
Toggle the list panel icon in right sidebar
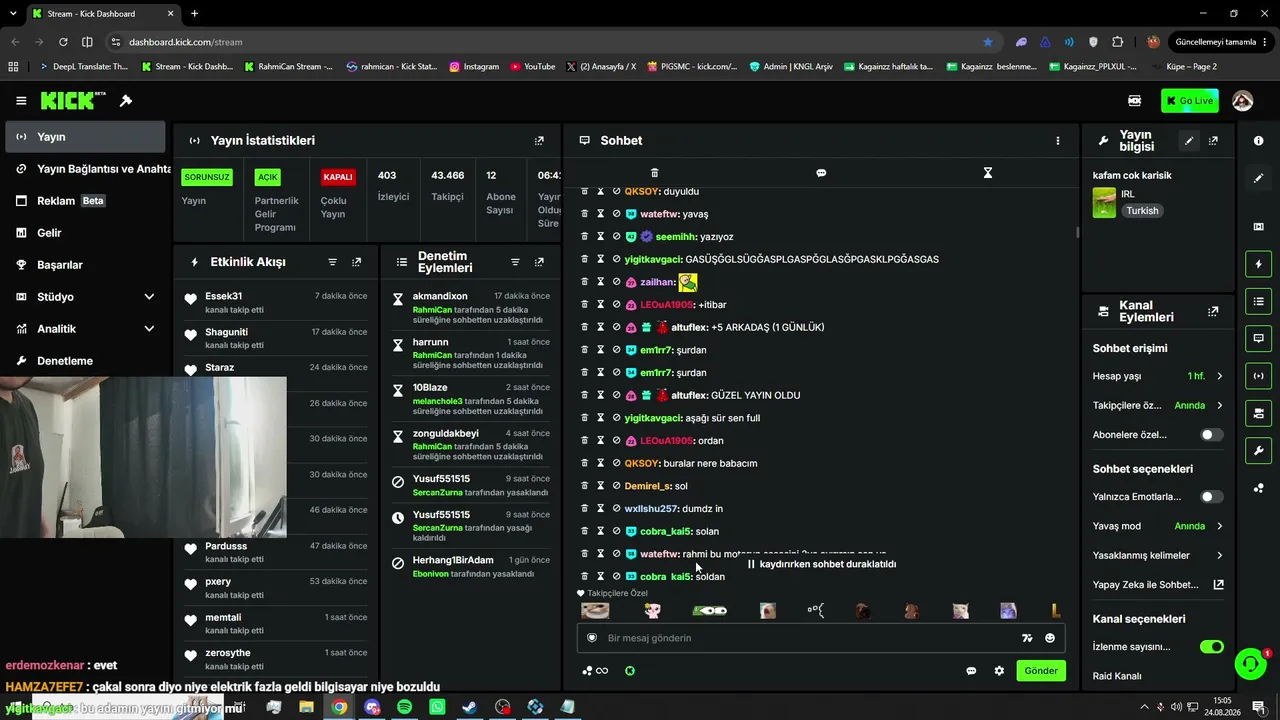point(1259,301)
